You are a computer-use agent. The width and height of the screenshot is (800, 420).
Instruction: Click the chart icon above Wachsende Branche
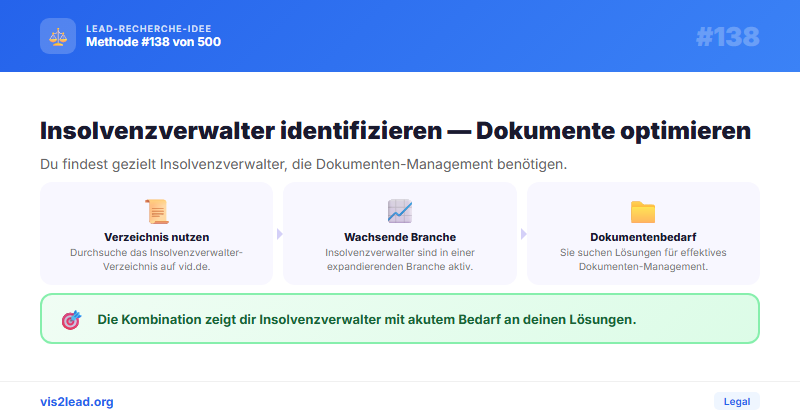(x=400, y=211)
